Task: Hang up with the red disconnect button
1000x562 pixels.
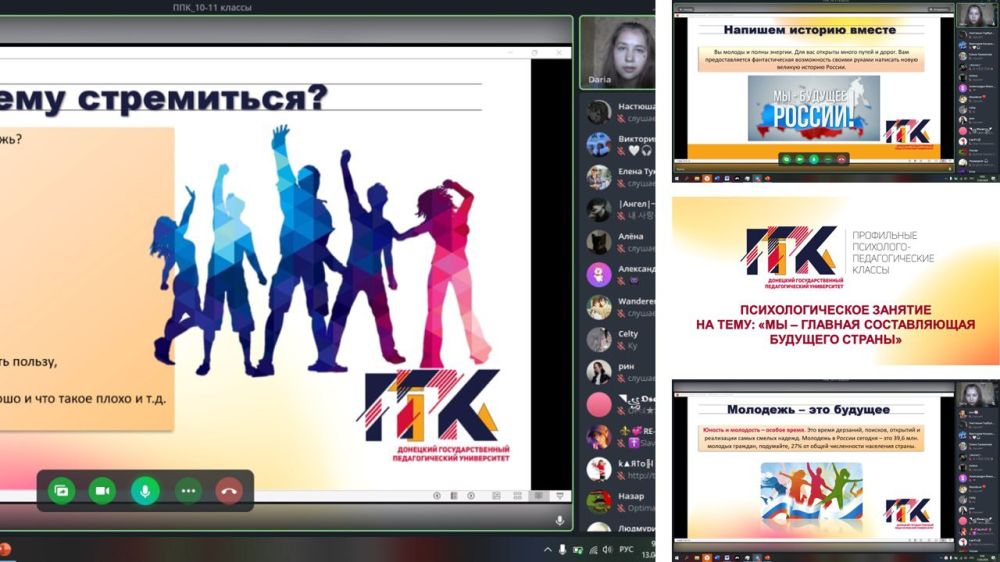Action: 229,491
